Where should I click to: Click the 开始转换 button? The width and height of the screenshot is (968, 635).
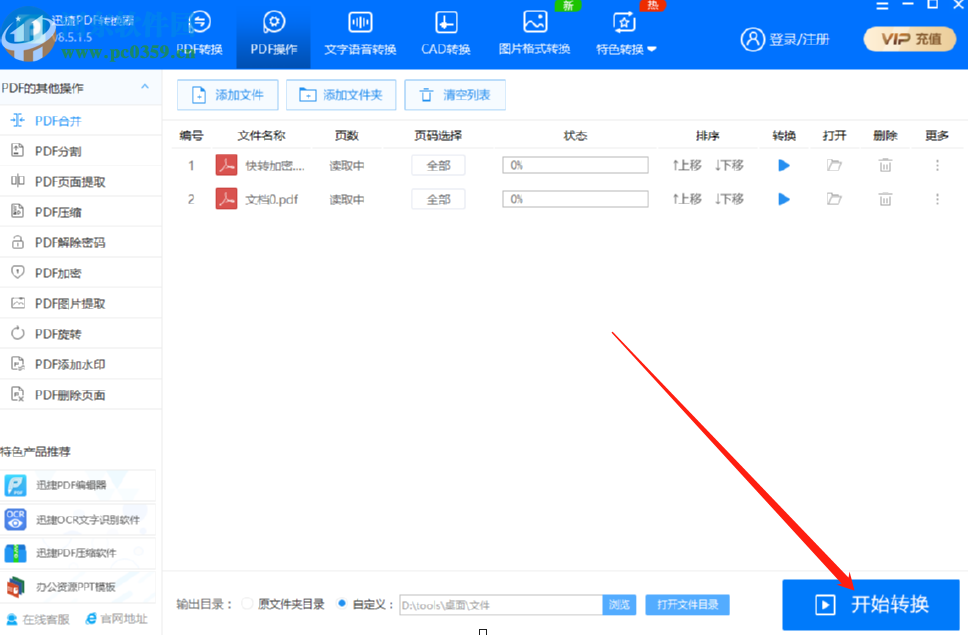tap(871, 604)
